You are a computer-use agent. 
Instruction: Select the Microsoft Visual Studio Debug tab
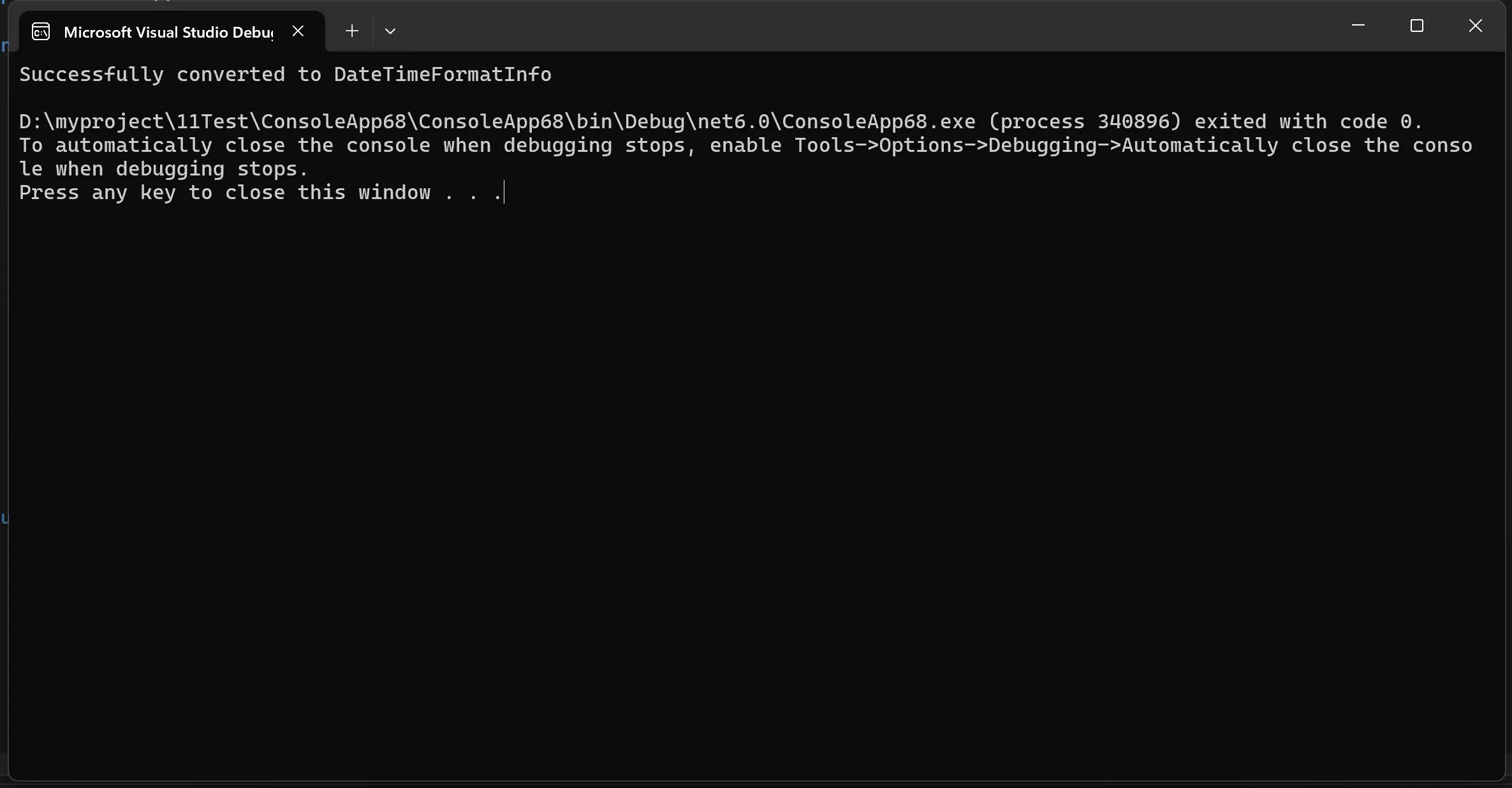(168, 32)
